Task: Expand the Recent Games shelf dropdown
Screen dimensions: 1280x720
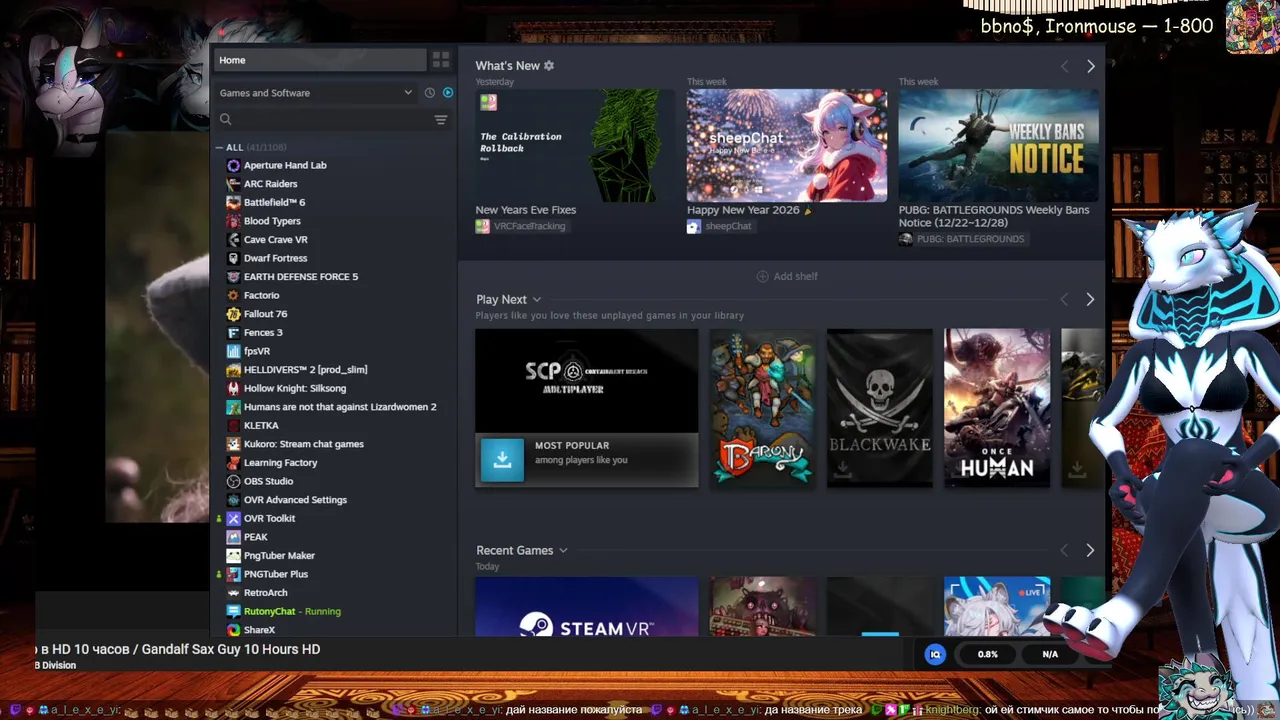Action: coord(563,550)
